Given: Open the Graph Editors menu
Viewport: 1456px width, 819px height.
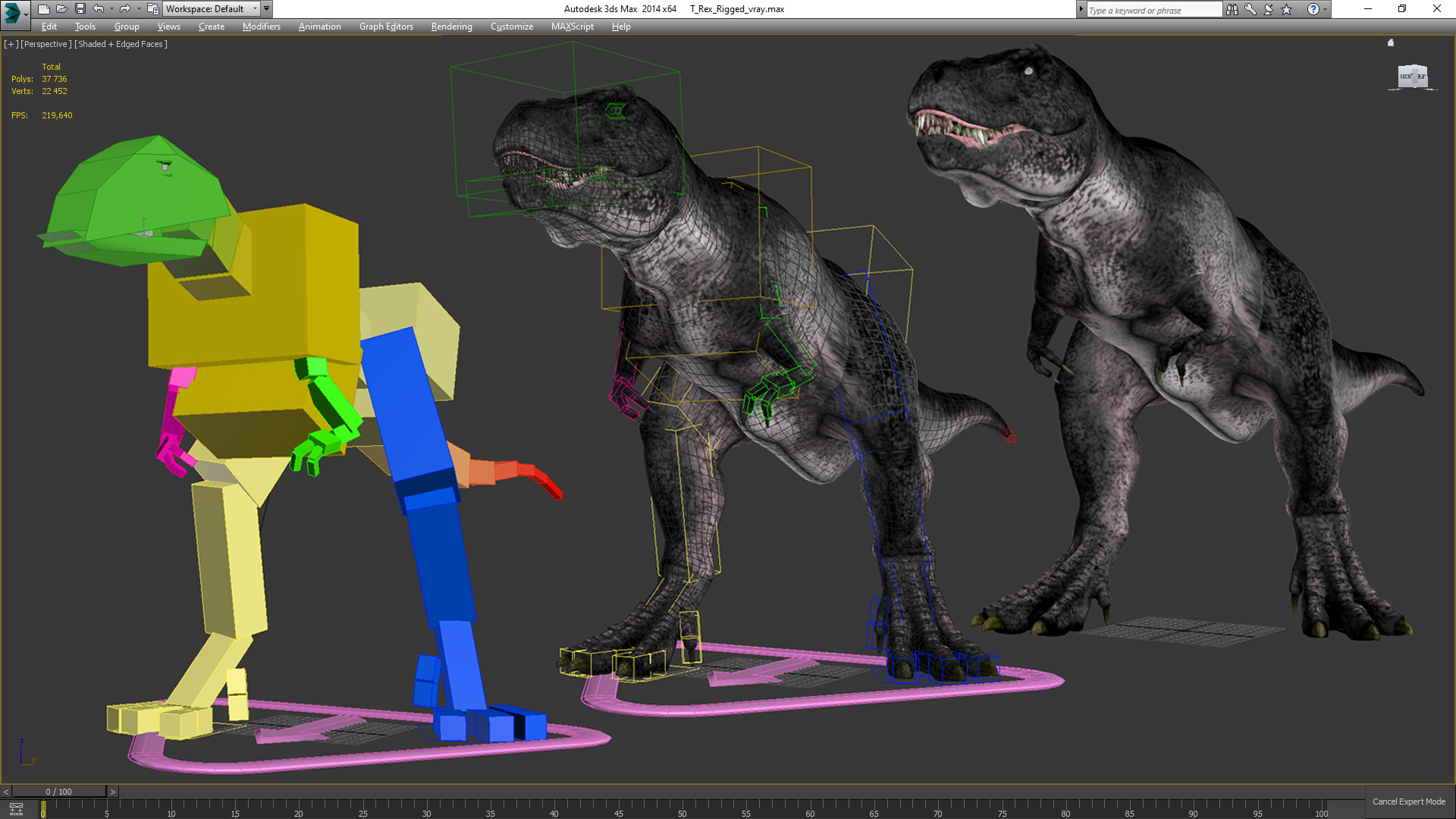Looking at the screenshot, I should (386, 27).
